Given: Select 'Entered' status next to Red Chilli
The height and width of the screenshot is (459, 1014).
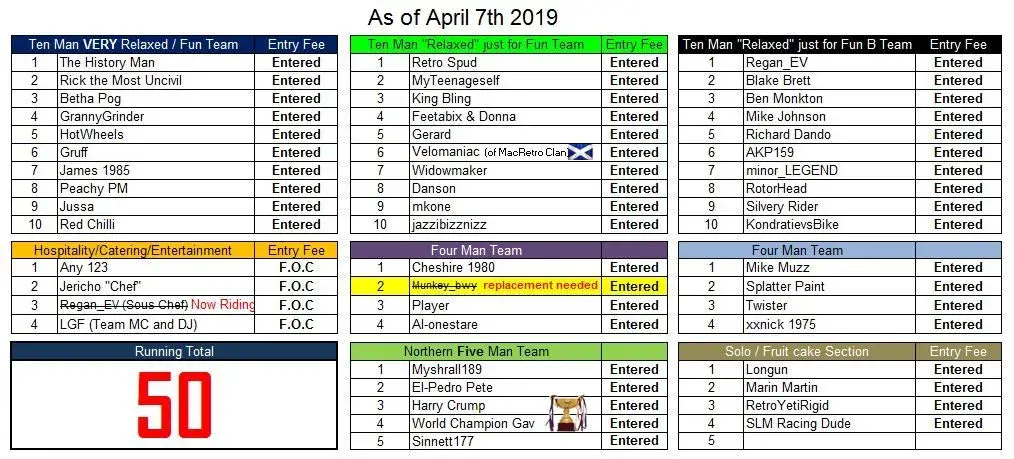Looking at the screenshot, I should pyautogui.click(x=296, y=224).
